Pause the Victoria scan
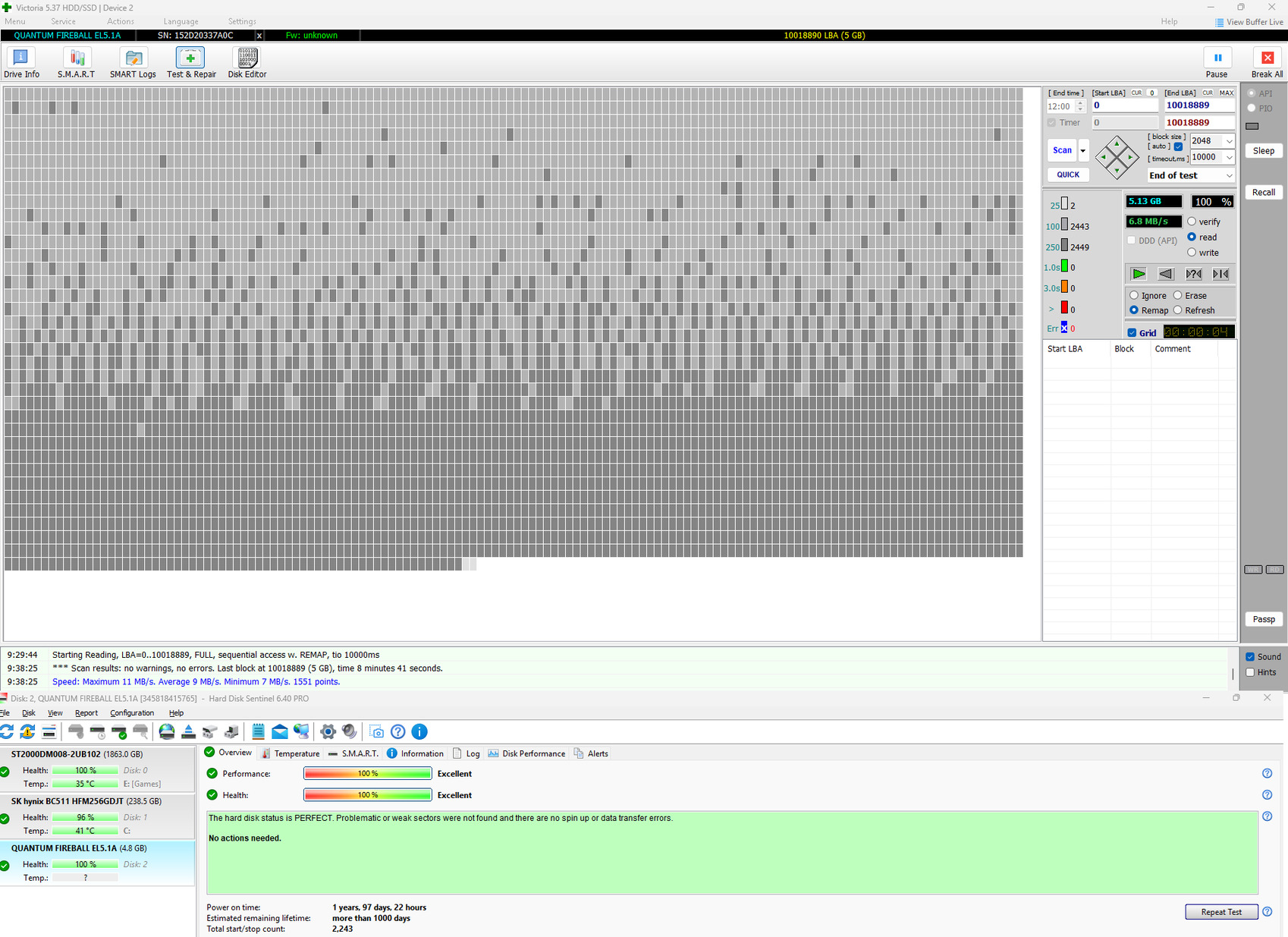Screen dimensions: 1288x937 pyautogui.click(x=1217, y=63)
